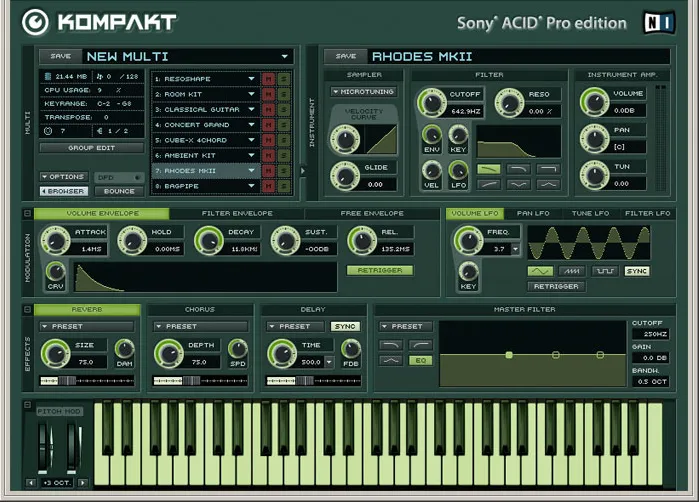Click the LFO FREQ. knob

(x=469, y=240)
